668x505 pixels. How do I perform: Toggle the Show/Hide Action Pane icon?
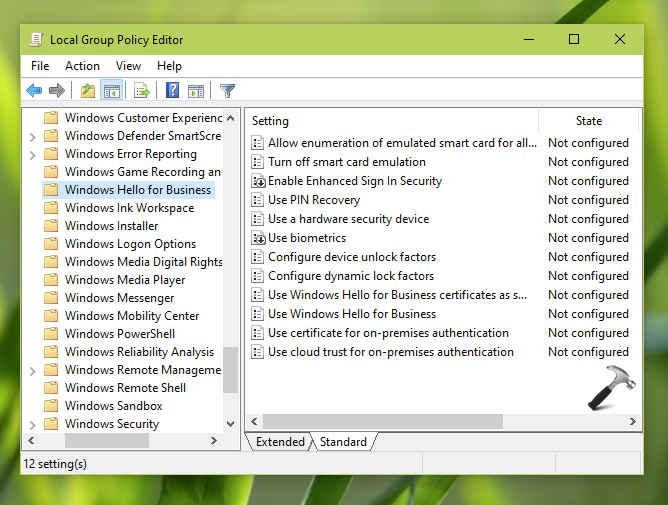point(196,91)
